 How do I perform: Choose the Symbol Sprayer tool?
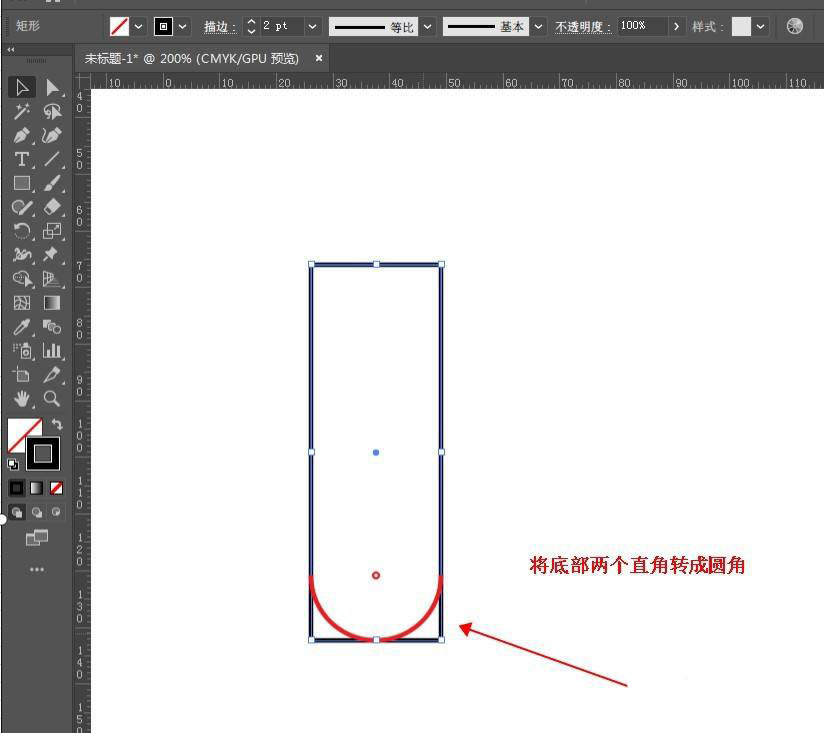22,351
